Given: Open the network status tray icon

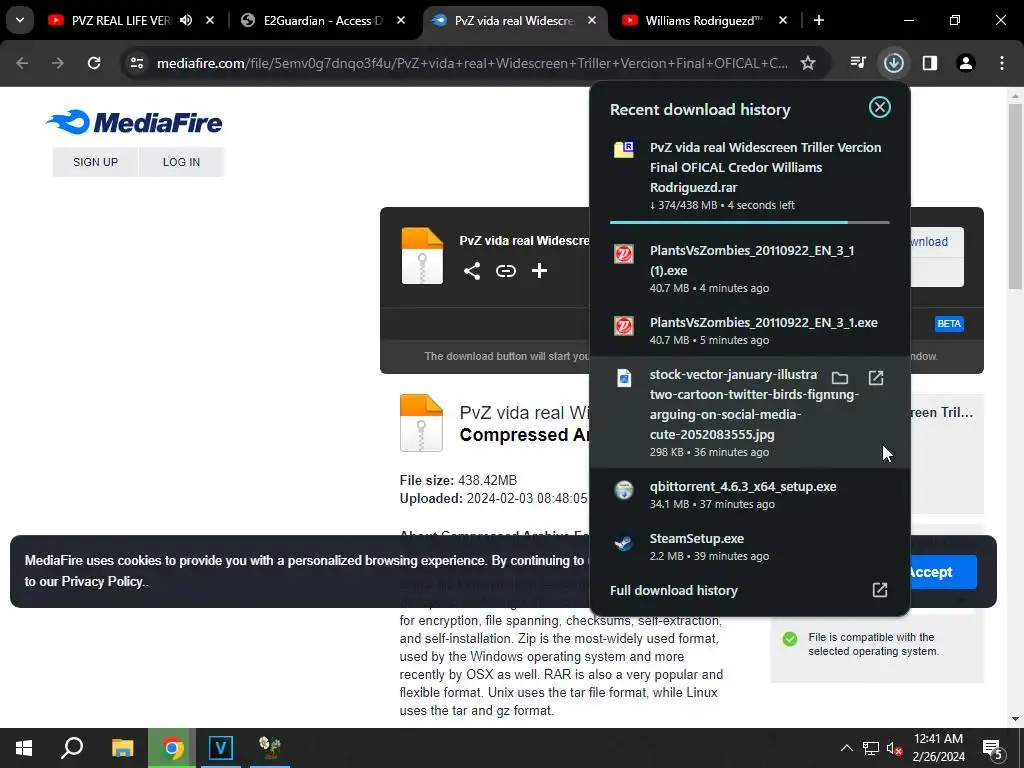Looking at the screenshot, I should pyautogui.click(x=871, y=748).
